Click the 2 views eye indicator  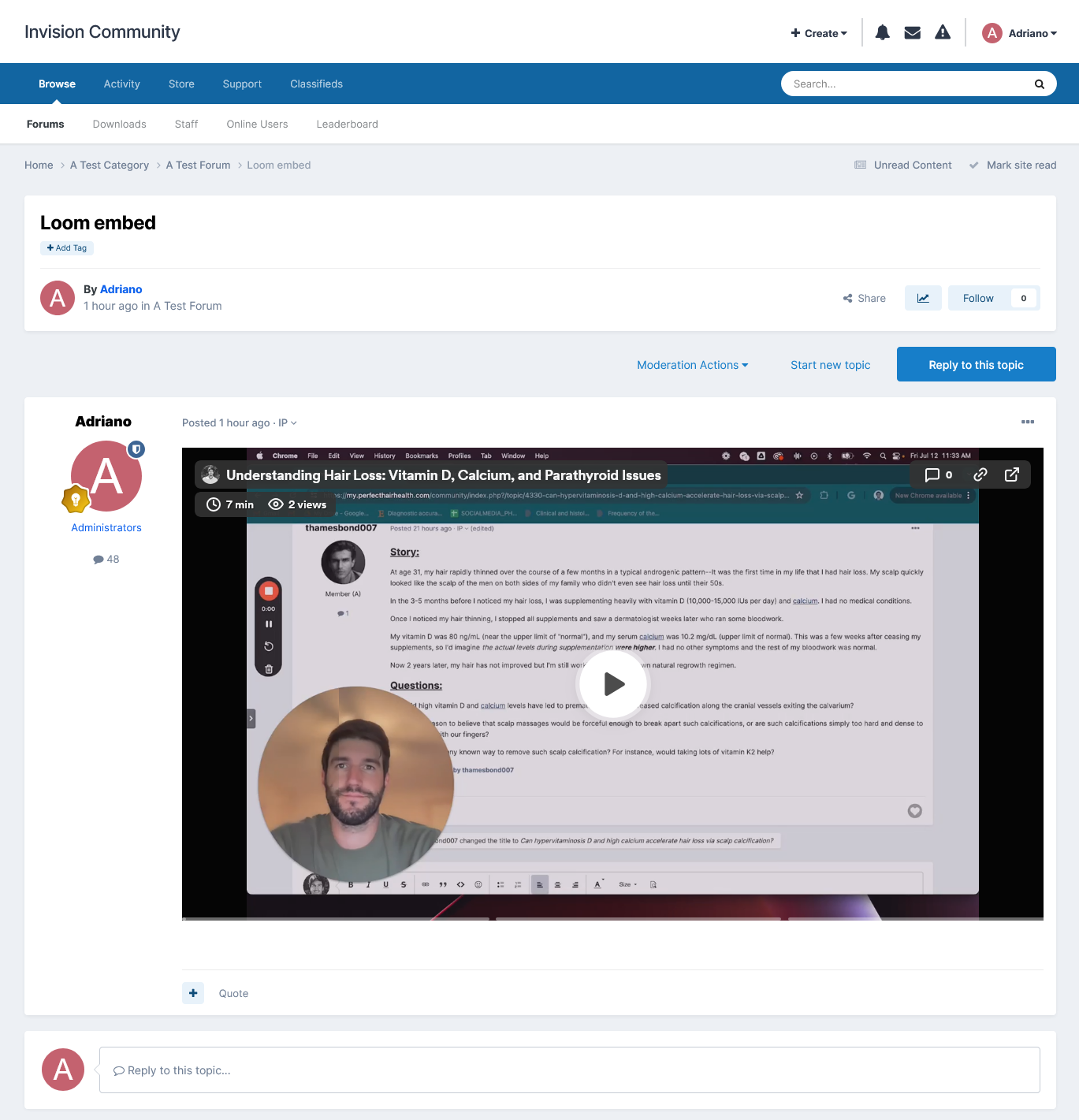pyautogui.click(x=297, y=504)
